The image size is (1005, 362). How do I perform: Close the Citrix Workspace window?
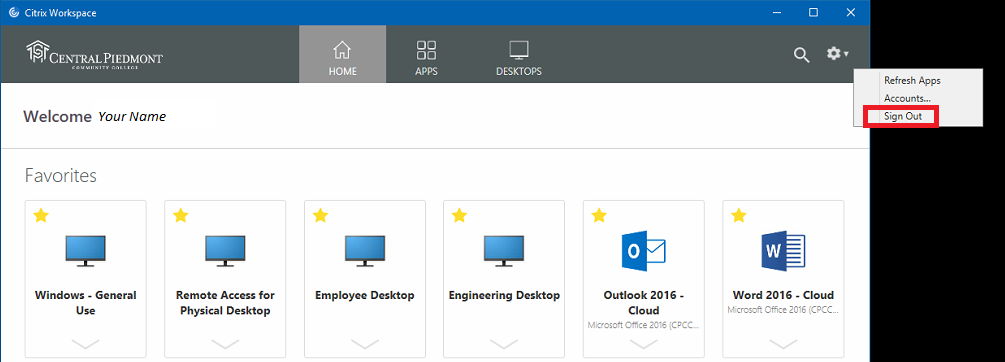point(851,13)
